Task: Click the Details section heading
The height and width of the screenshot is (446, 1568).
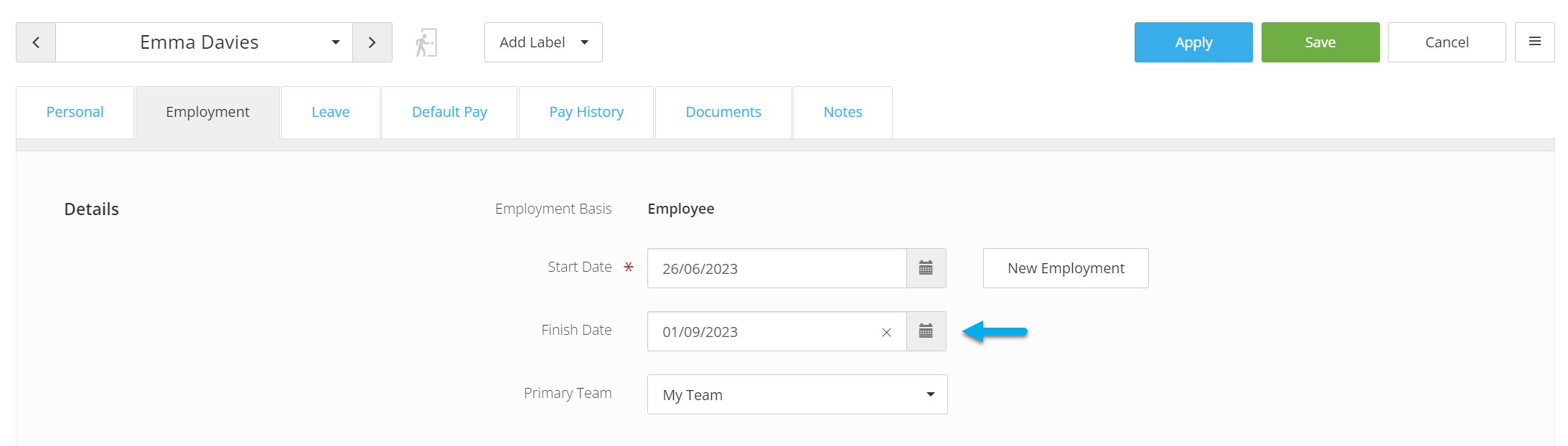Action: pos(92,209)
